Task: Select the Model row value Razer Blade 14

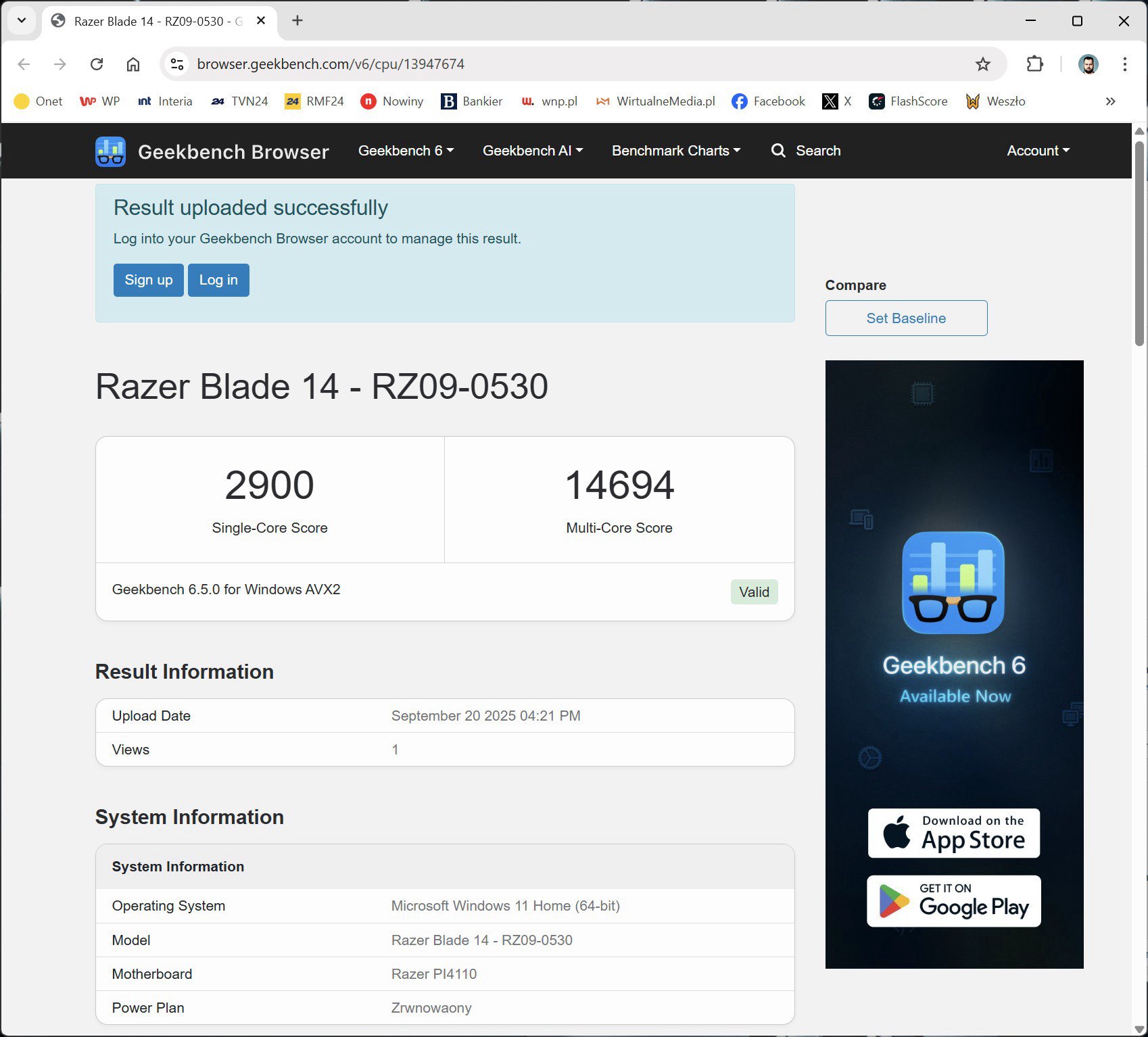Action: [481, 940]
